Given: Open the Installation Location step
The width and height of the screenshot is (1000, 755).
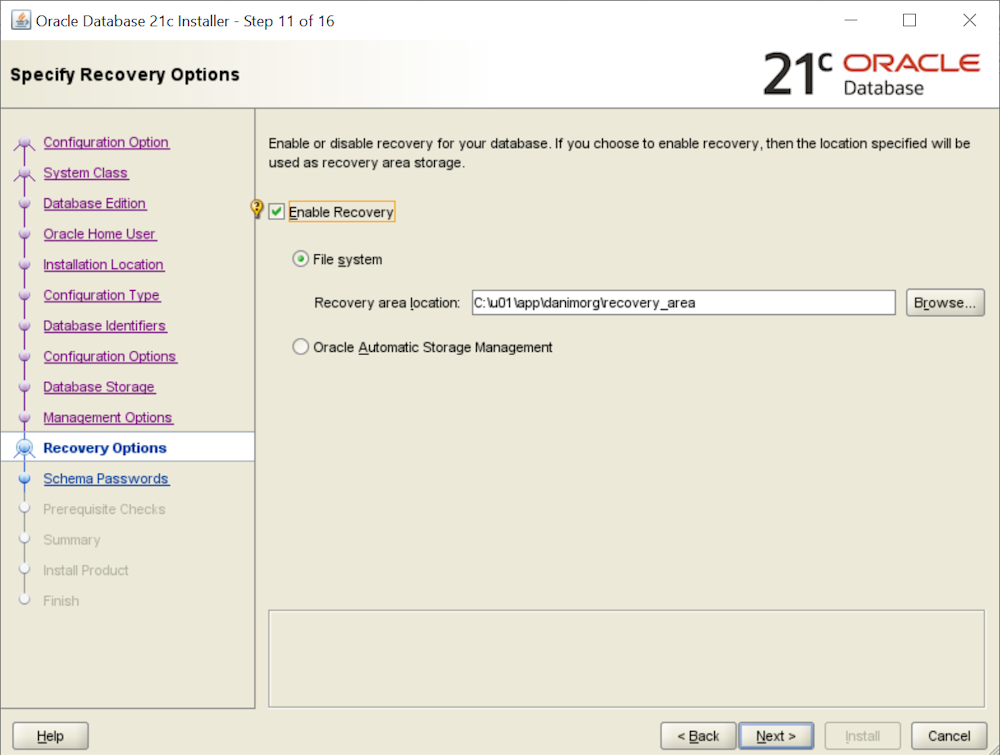Looking at the screenshot, I should coord(103,265).
